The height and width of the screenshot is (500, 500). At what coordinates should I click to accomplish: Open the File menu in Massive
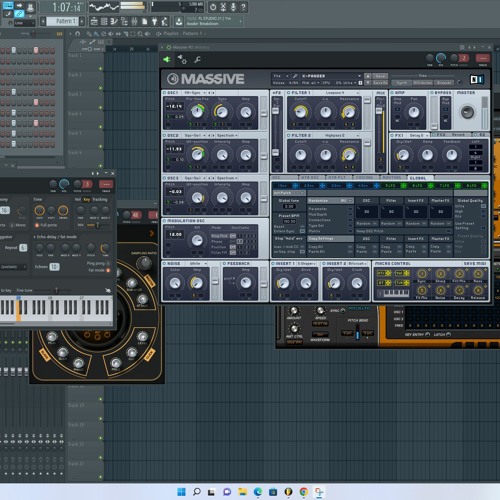[x=281, y=76]
